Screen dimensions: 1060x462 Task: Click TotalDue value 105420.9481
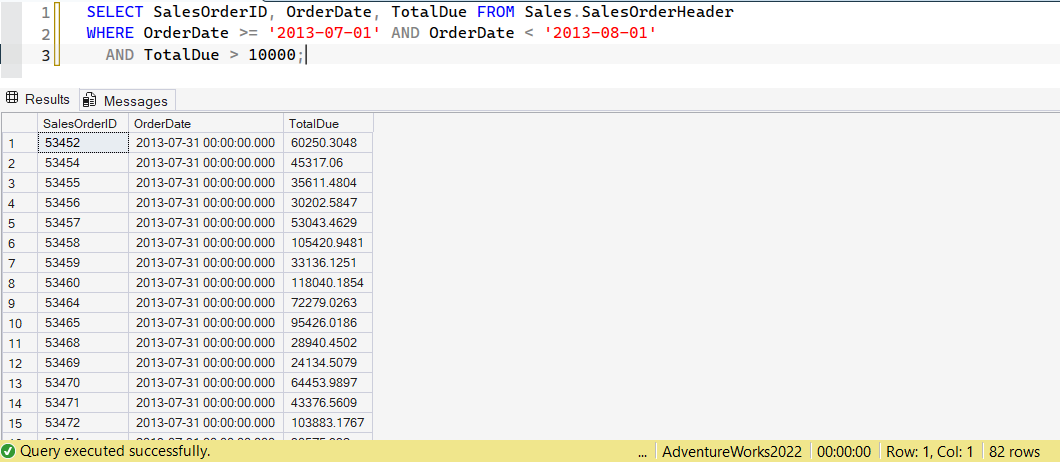329,243
